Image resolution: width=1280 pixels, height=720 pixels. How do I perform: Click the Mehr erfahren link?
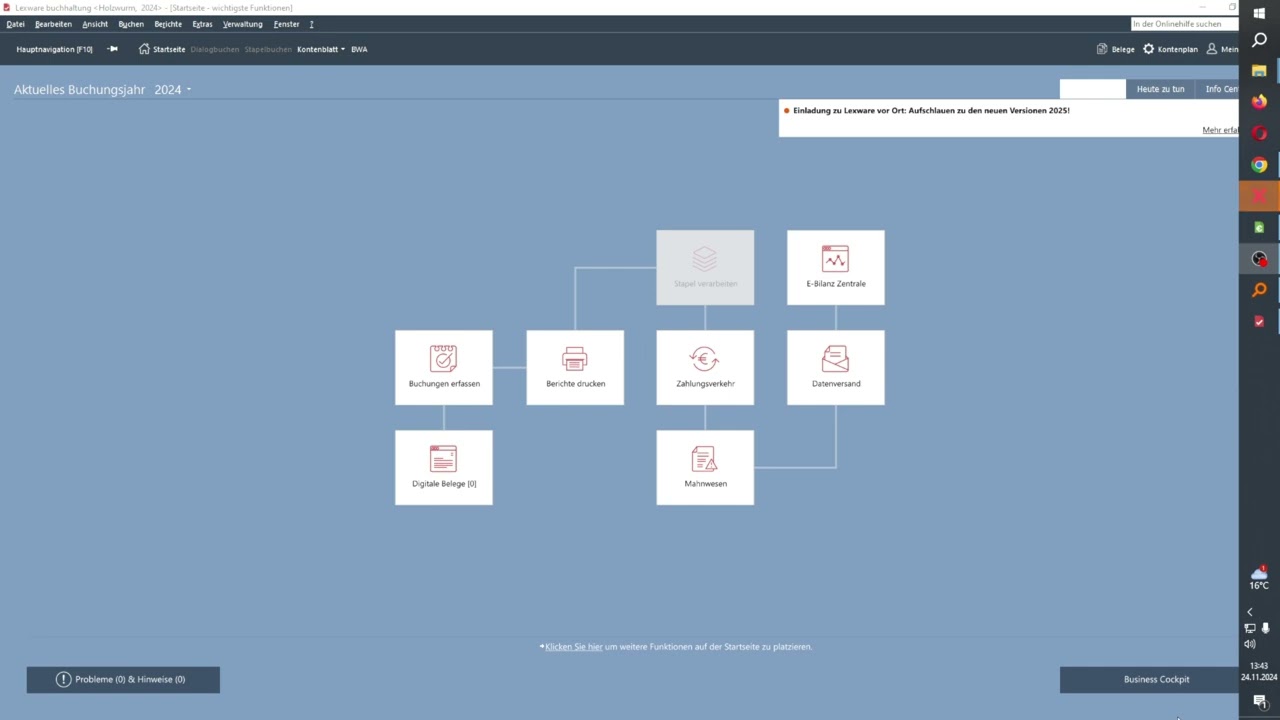(x=1220, y=130)
